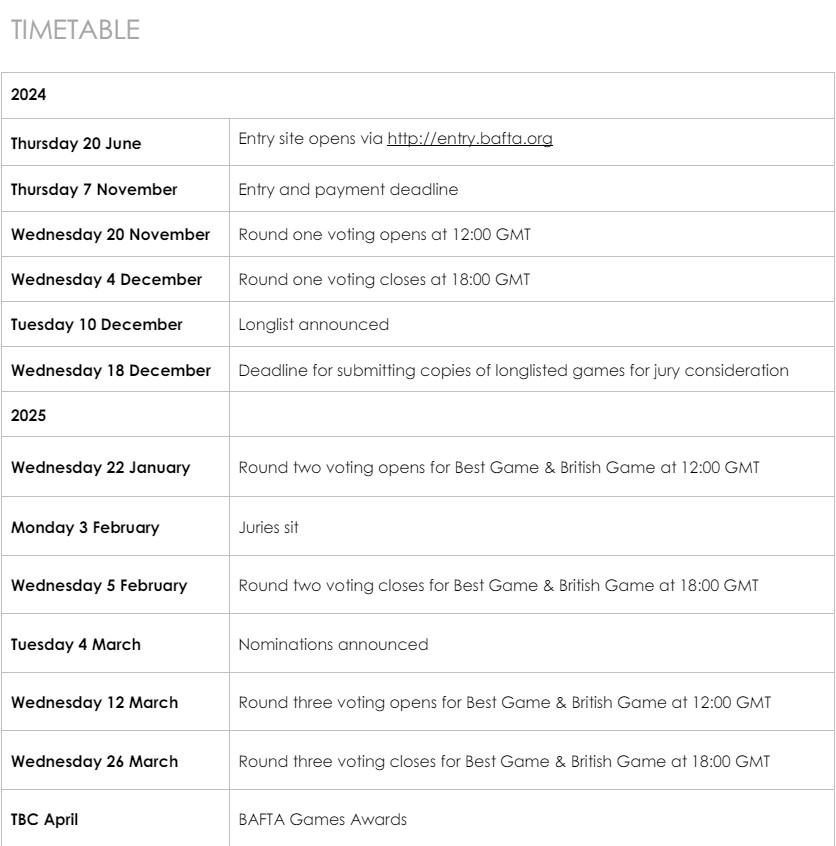Select the Wednesday 5 February date cell
Image resolution: width=836 pixels, height=846 pixels.
(98, 586)
